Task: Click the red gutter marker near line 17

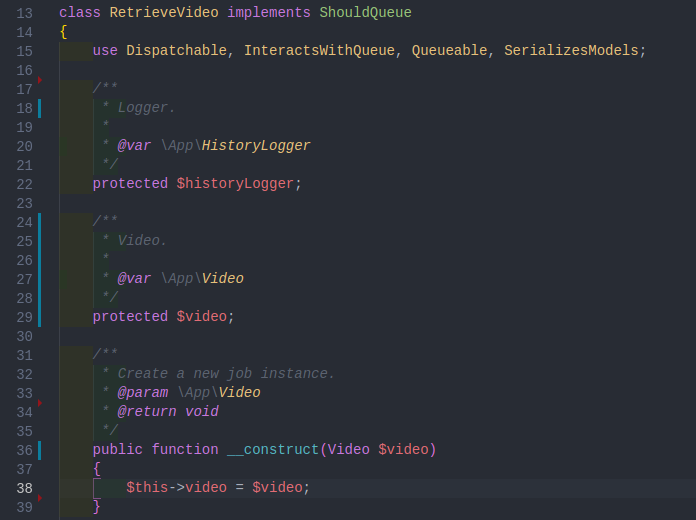Action: 40,80
